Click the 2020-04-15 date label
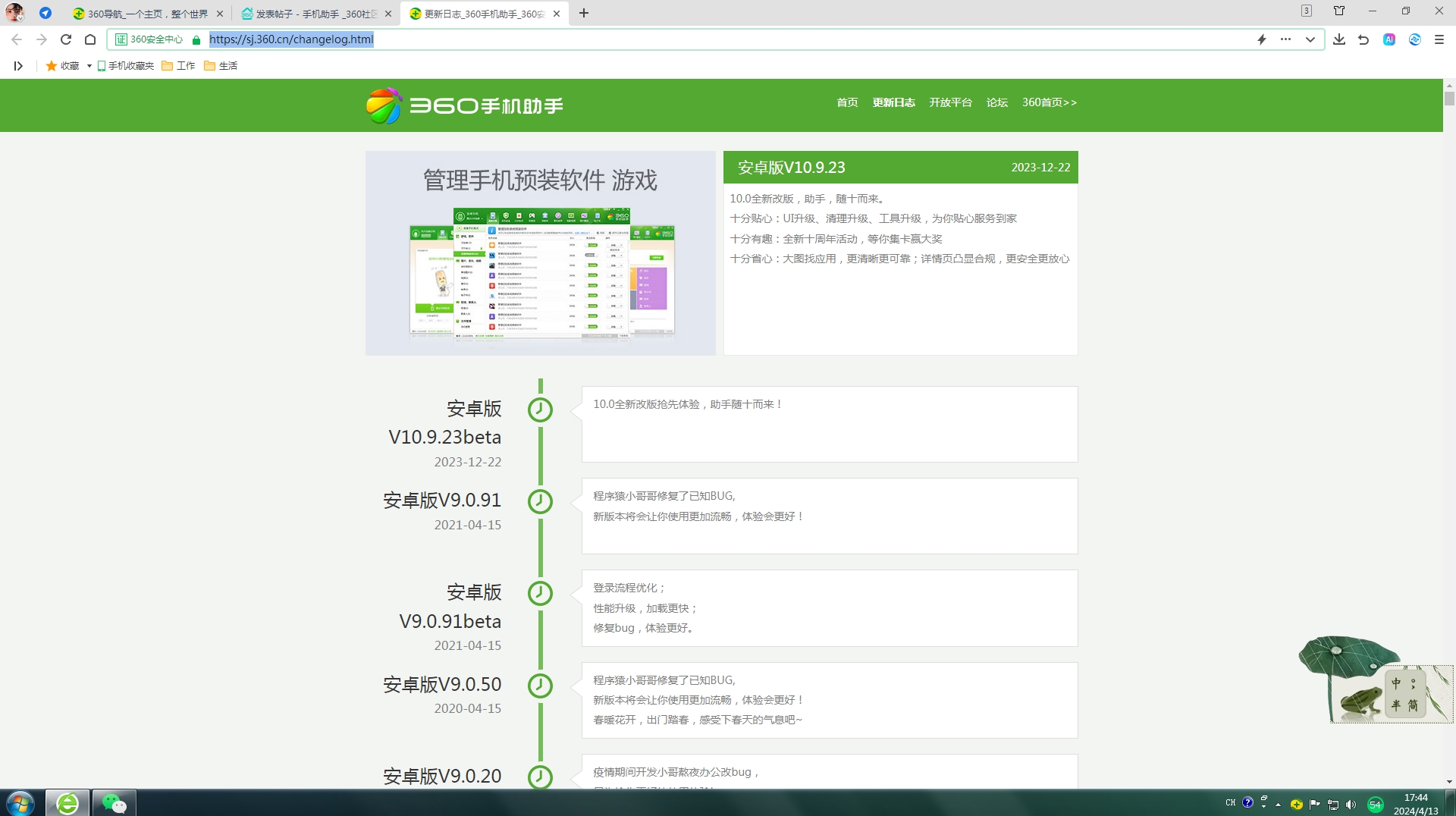 point(467,708)
